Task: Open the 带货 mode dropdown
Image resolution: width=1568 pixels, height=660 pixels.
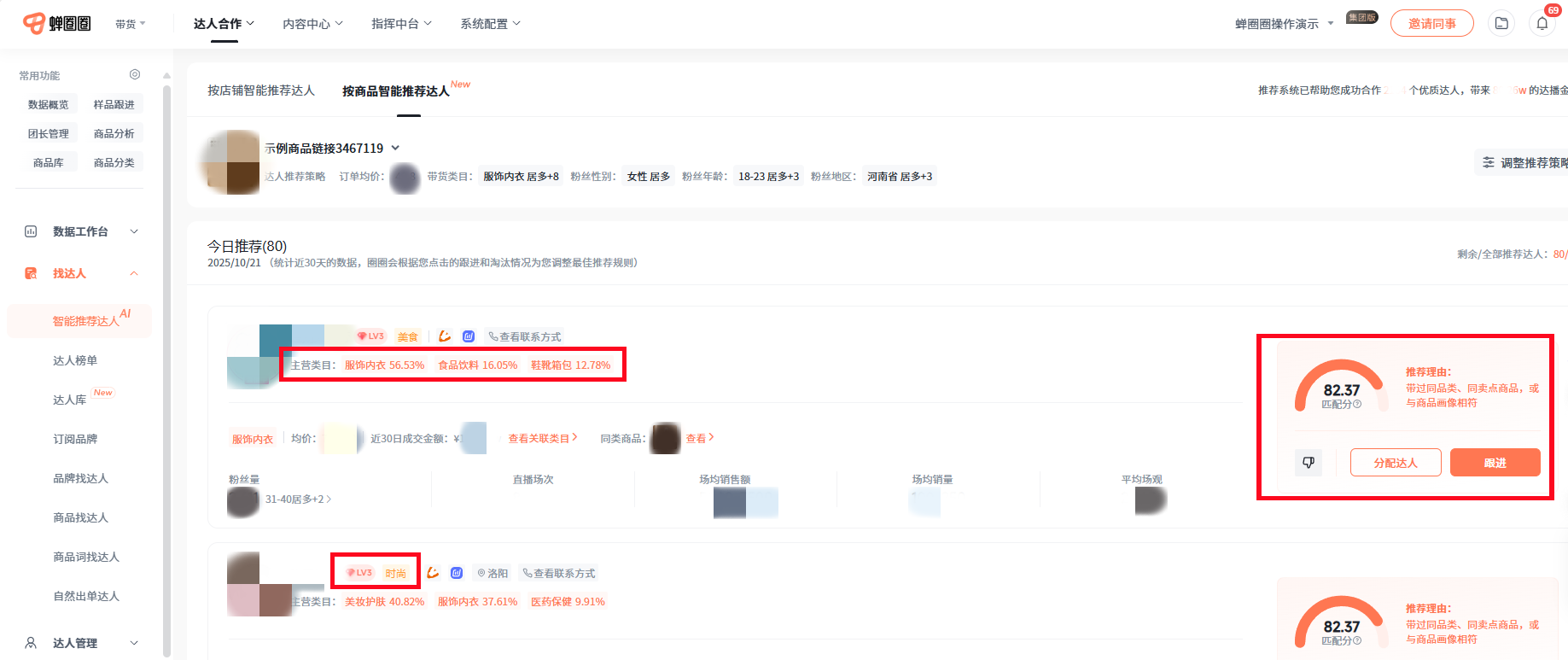Action: 131,24
